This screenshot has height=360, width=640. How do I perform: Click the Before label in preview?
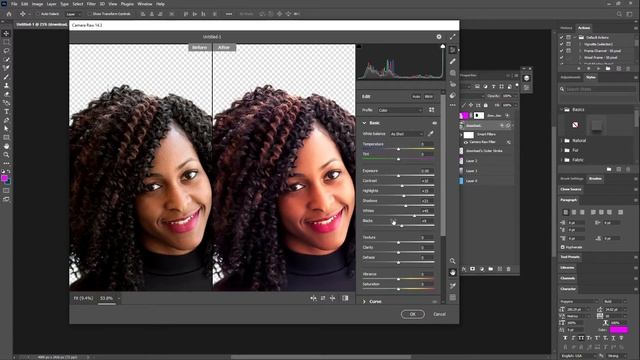point(200,47)
